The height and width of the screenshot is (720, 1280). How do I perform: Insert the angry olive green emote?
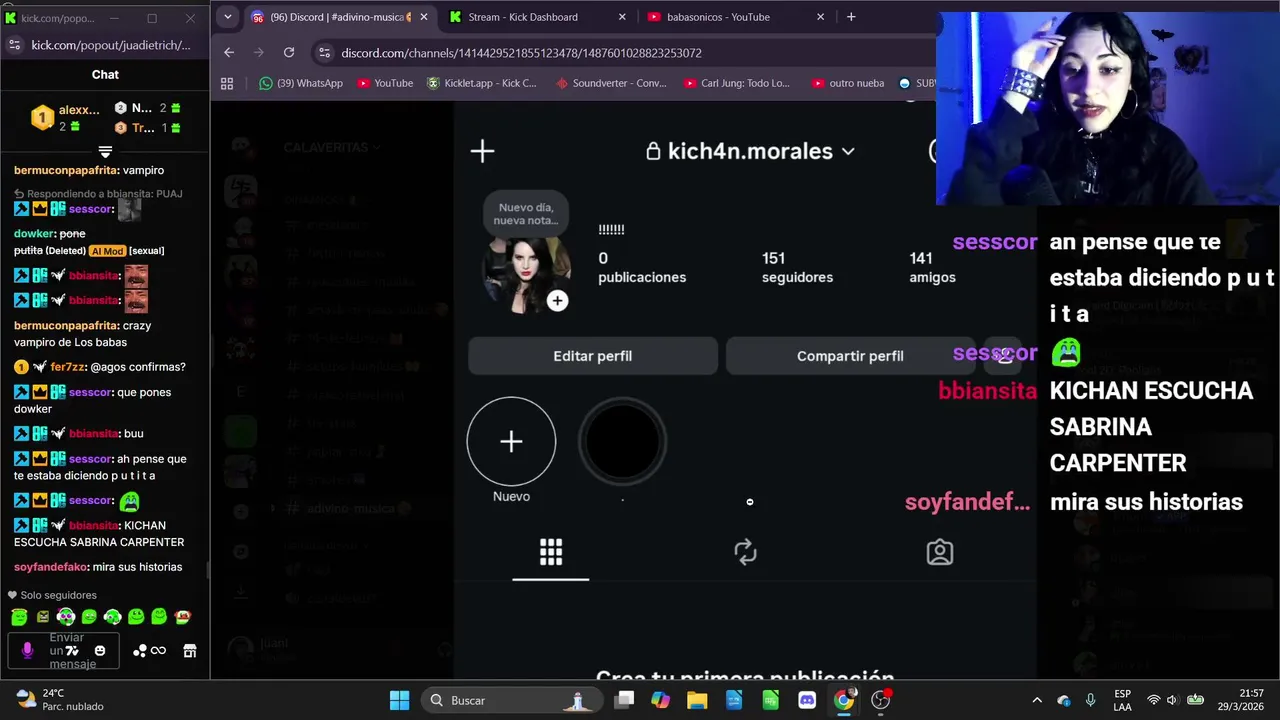43,617
